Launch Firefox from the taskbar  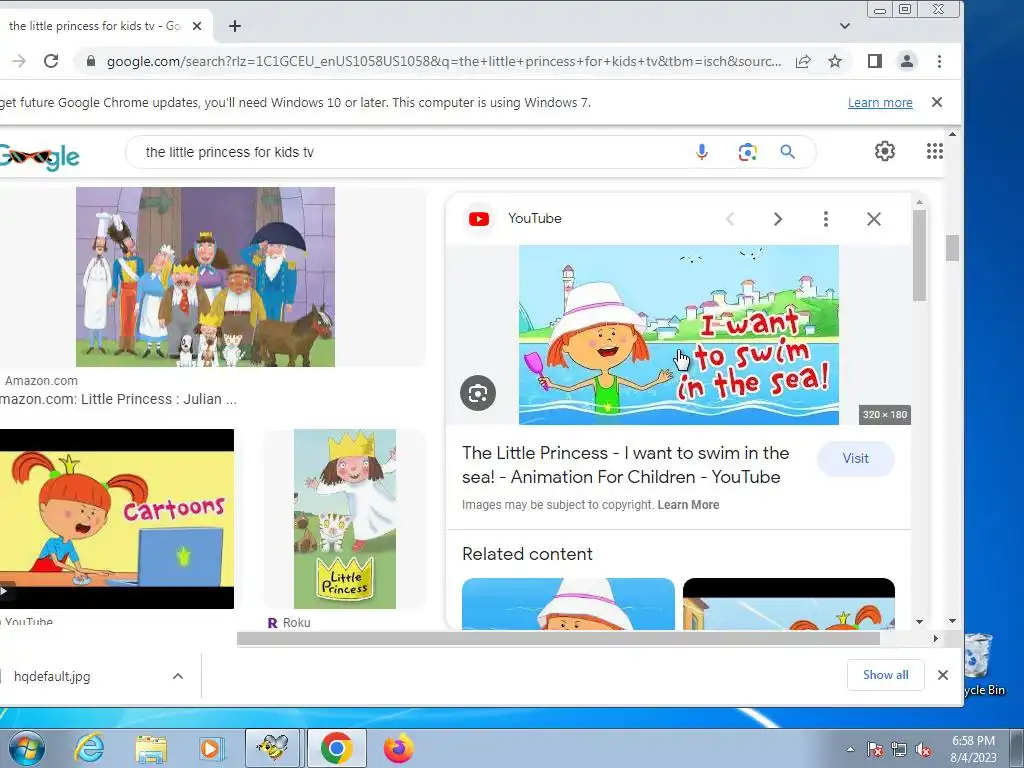tap(398, 748)
